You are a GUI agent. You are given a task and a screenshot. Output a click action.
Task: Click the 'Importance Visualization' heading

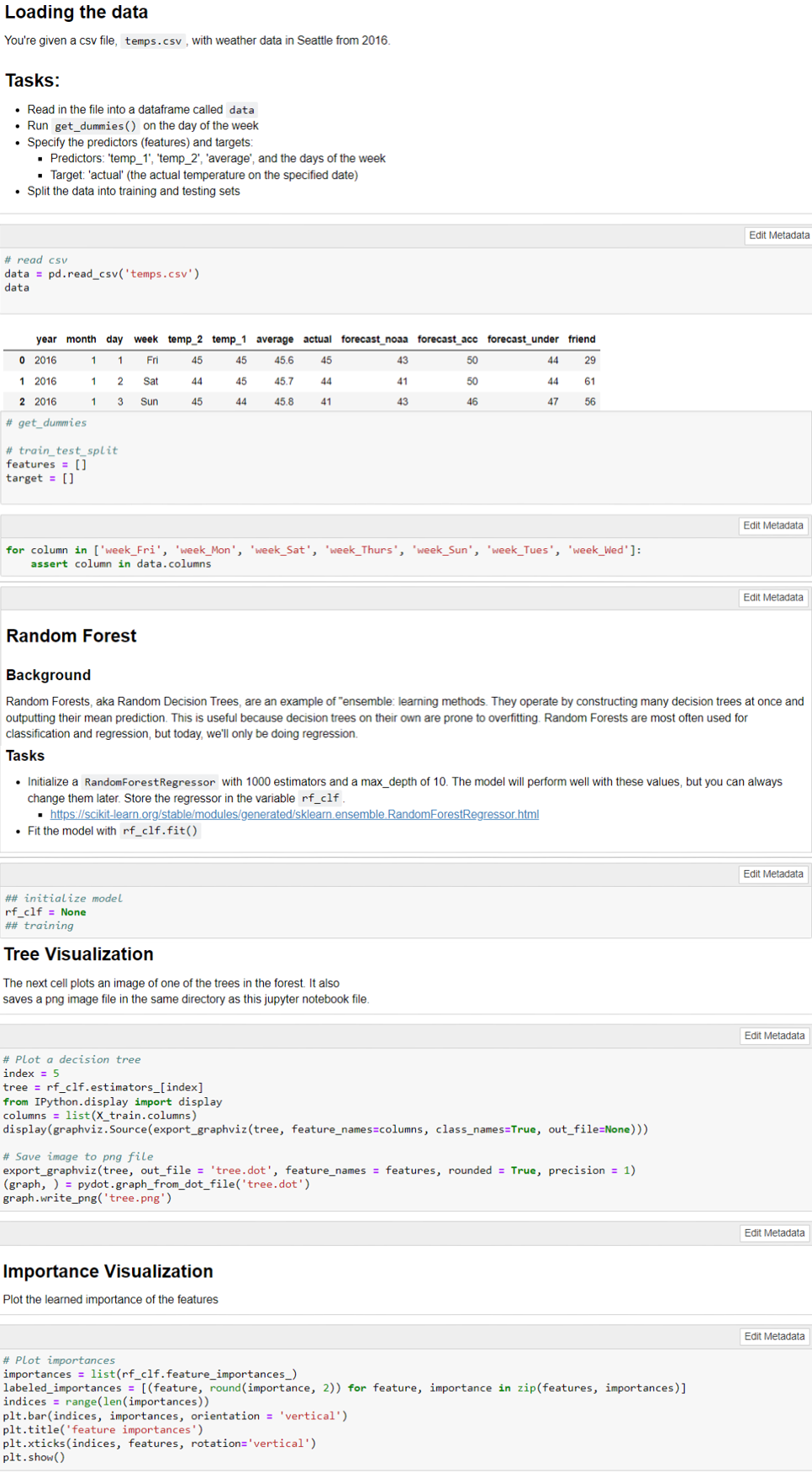coord(108,1271)
